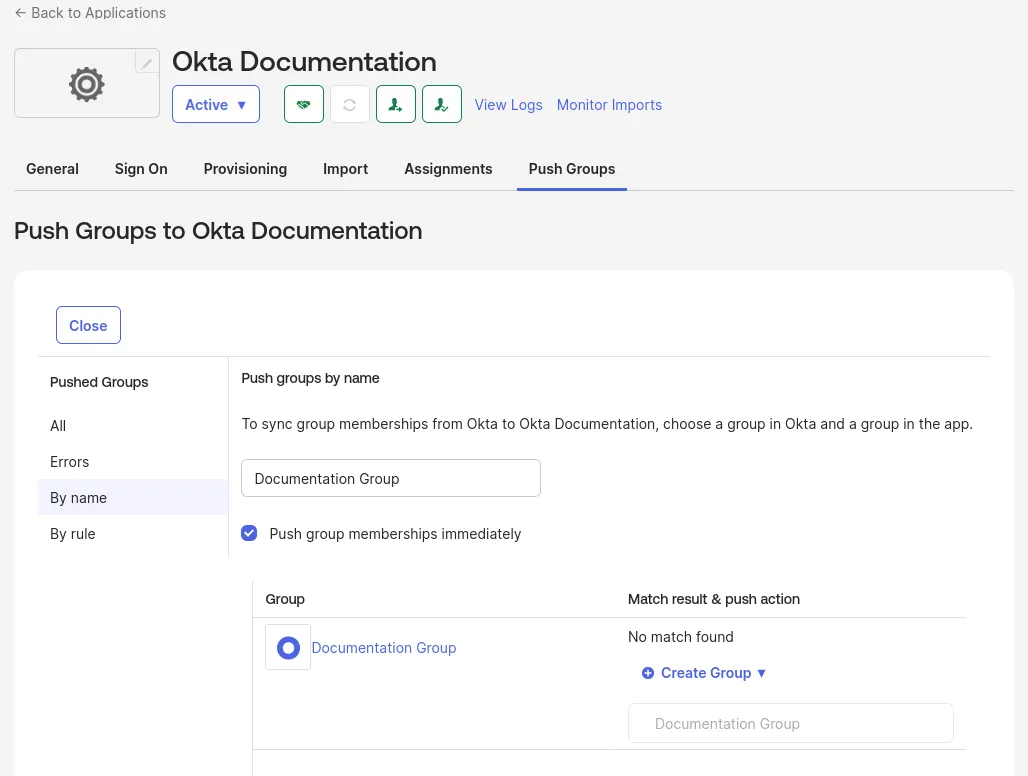1028x776 pixels.
Task: Open the Active status dropdown
Action: coord(216,104)
